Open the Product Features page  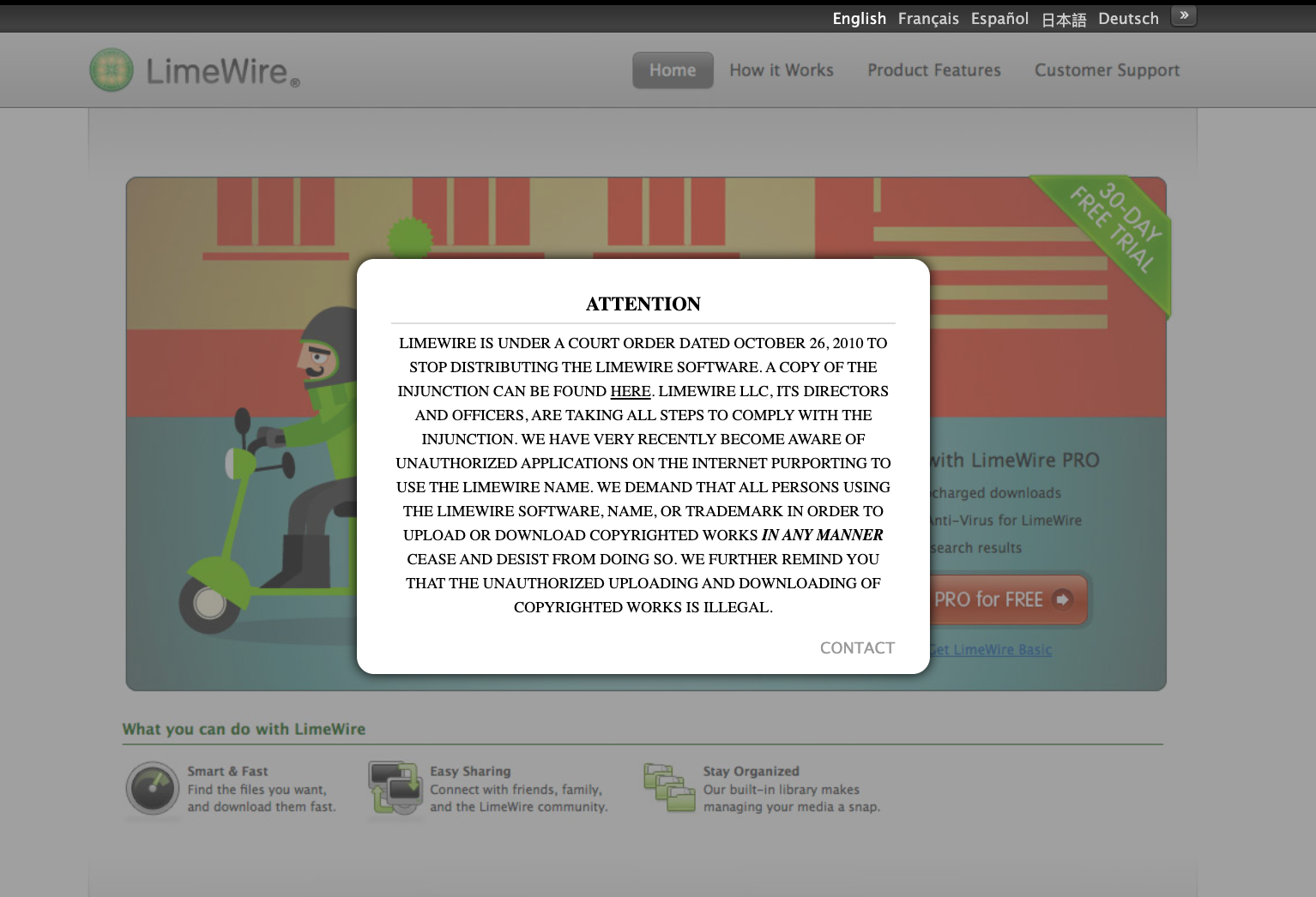pyautogui.click(x=934, y=70)
